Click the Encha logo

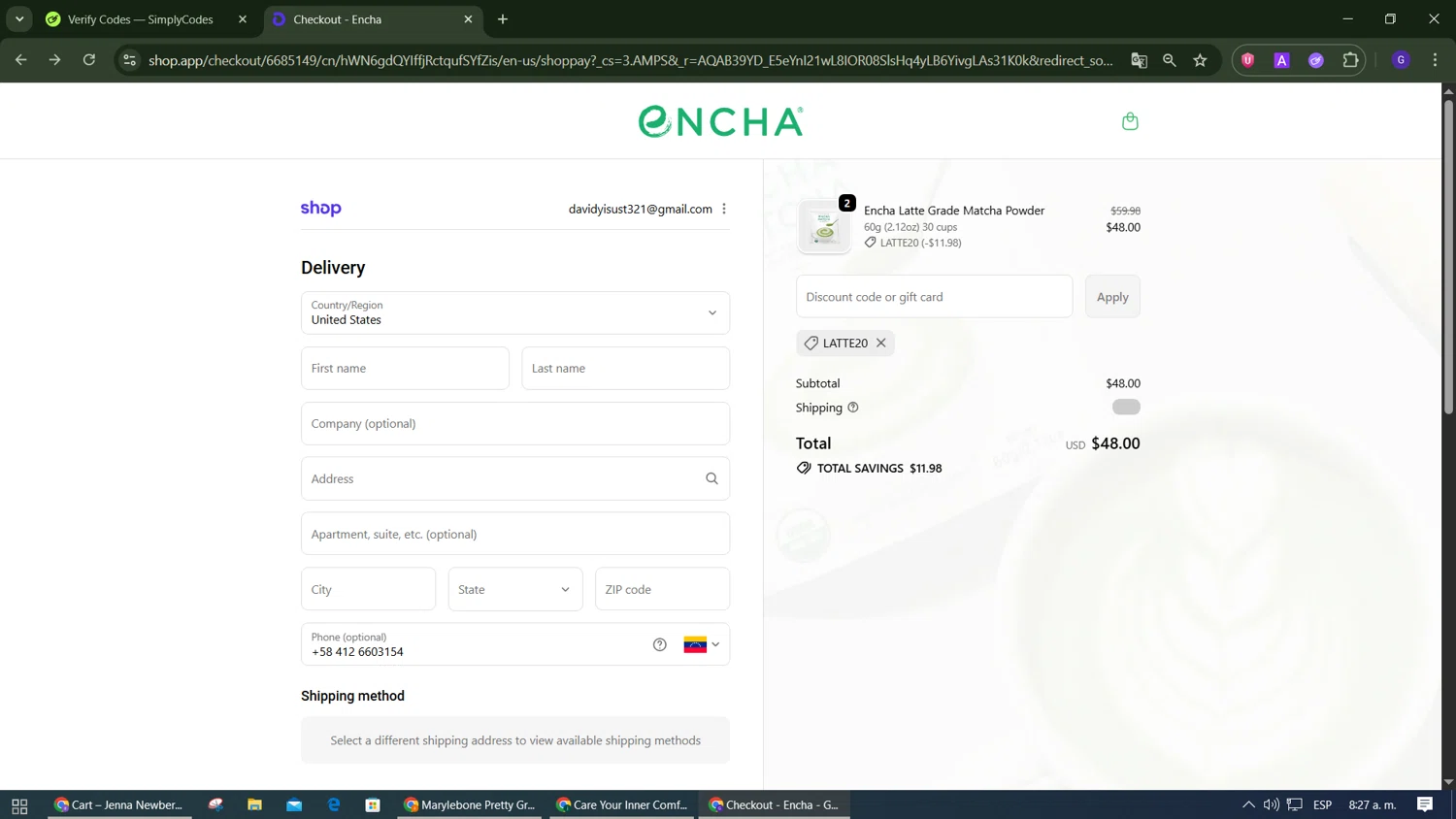(x=720, y=121)
